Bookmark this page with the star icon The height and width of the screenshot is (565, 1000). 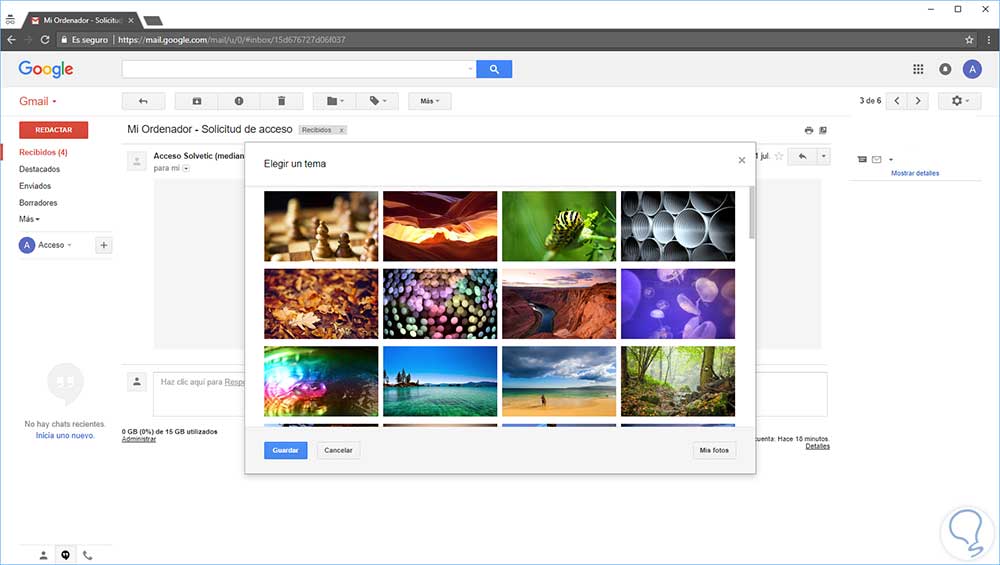969,40
